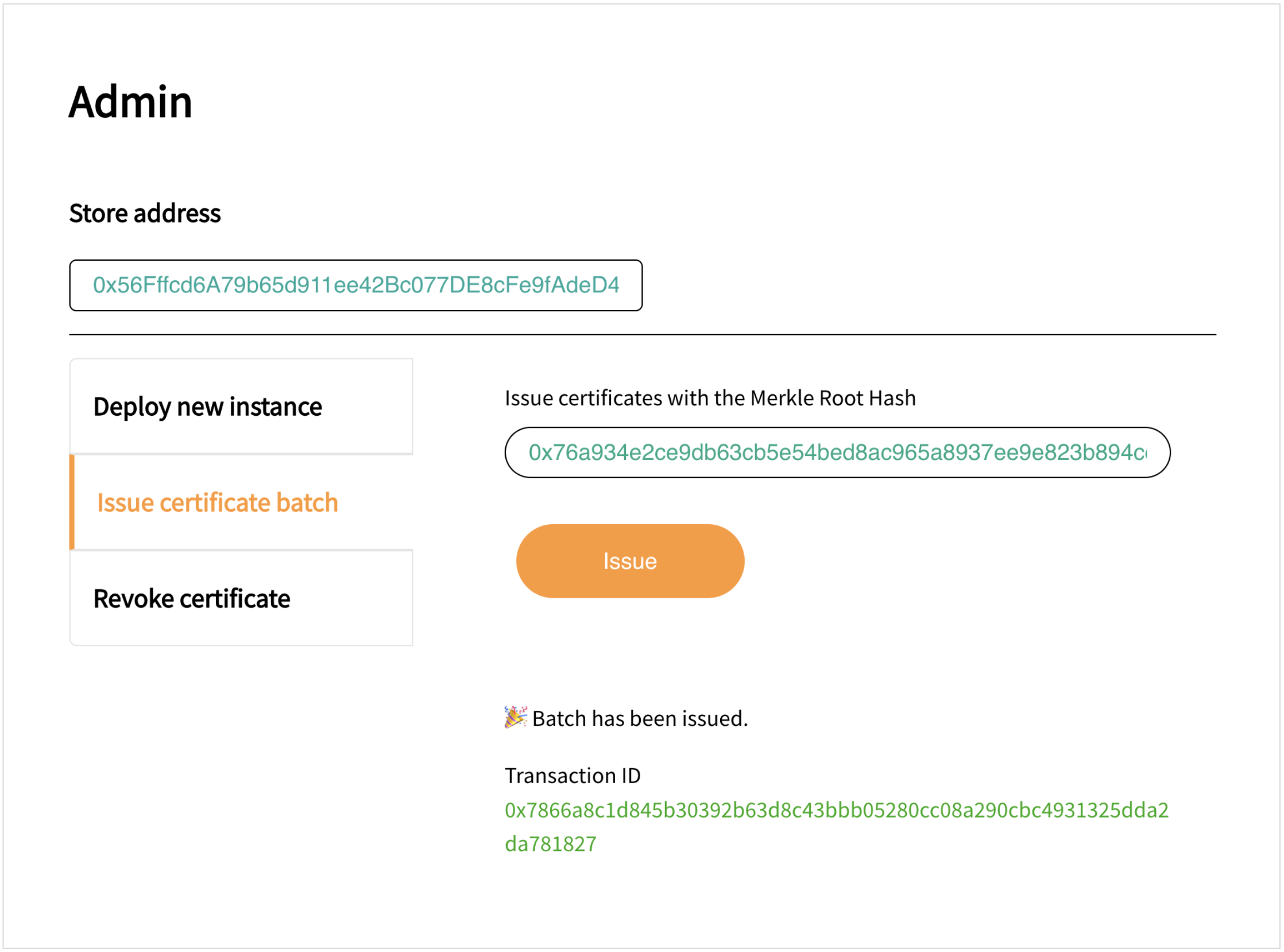Viewport: 1284px width, 952px height.
Task: Click the horizontal divider under Store address
Action: [642, 335]
